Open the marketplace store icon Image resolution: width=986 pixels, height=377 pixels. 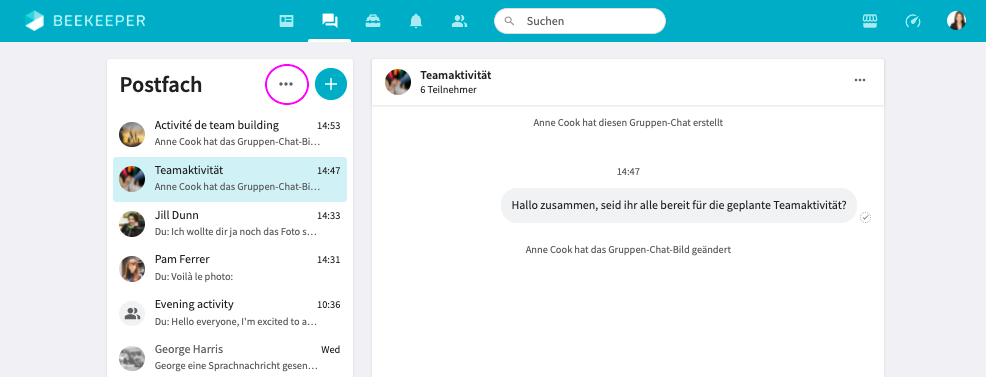(x=870, y=21)
